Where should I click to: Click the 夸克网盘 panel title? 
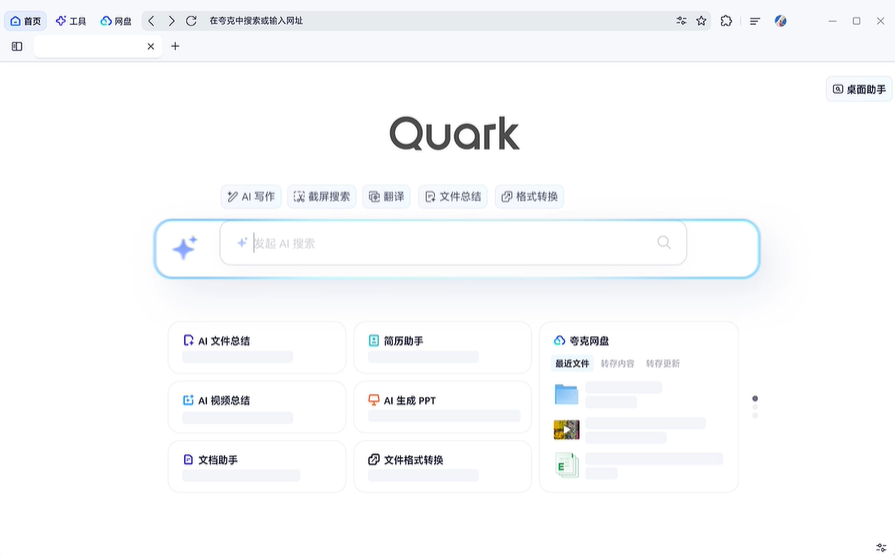click(589, 341)
